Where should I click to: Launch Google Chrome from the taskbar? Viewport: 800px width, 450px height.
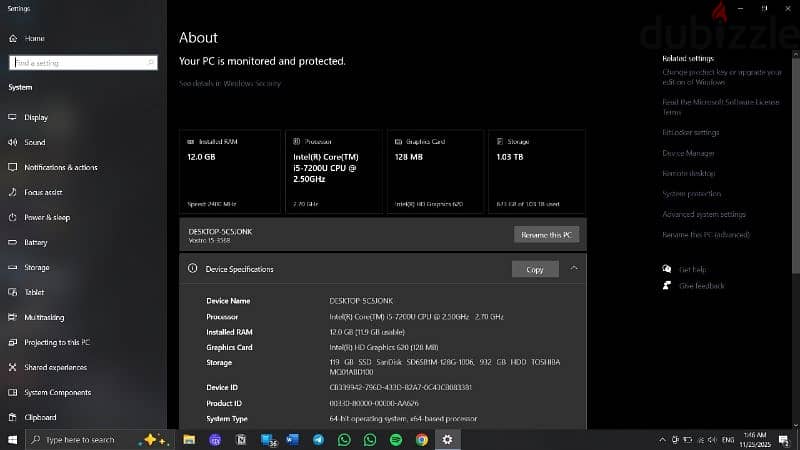[x=421, y=440]
